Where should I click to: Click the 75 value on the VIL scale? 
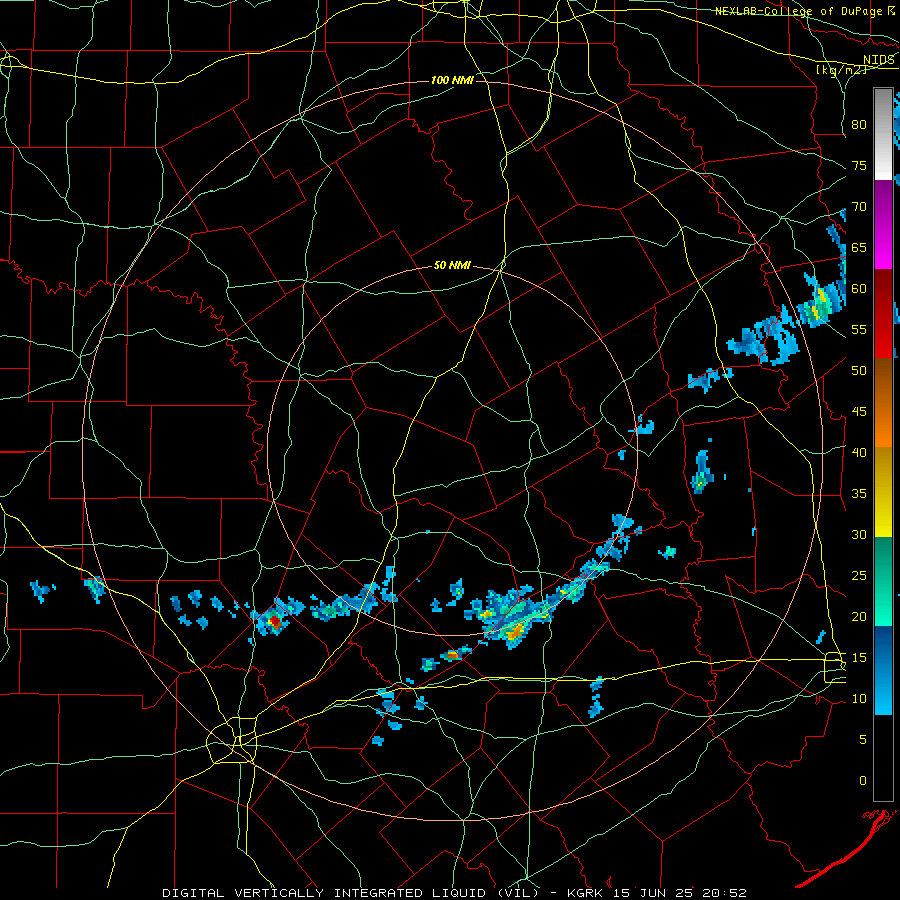tap(859, 166)
